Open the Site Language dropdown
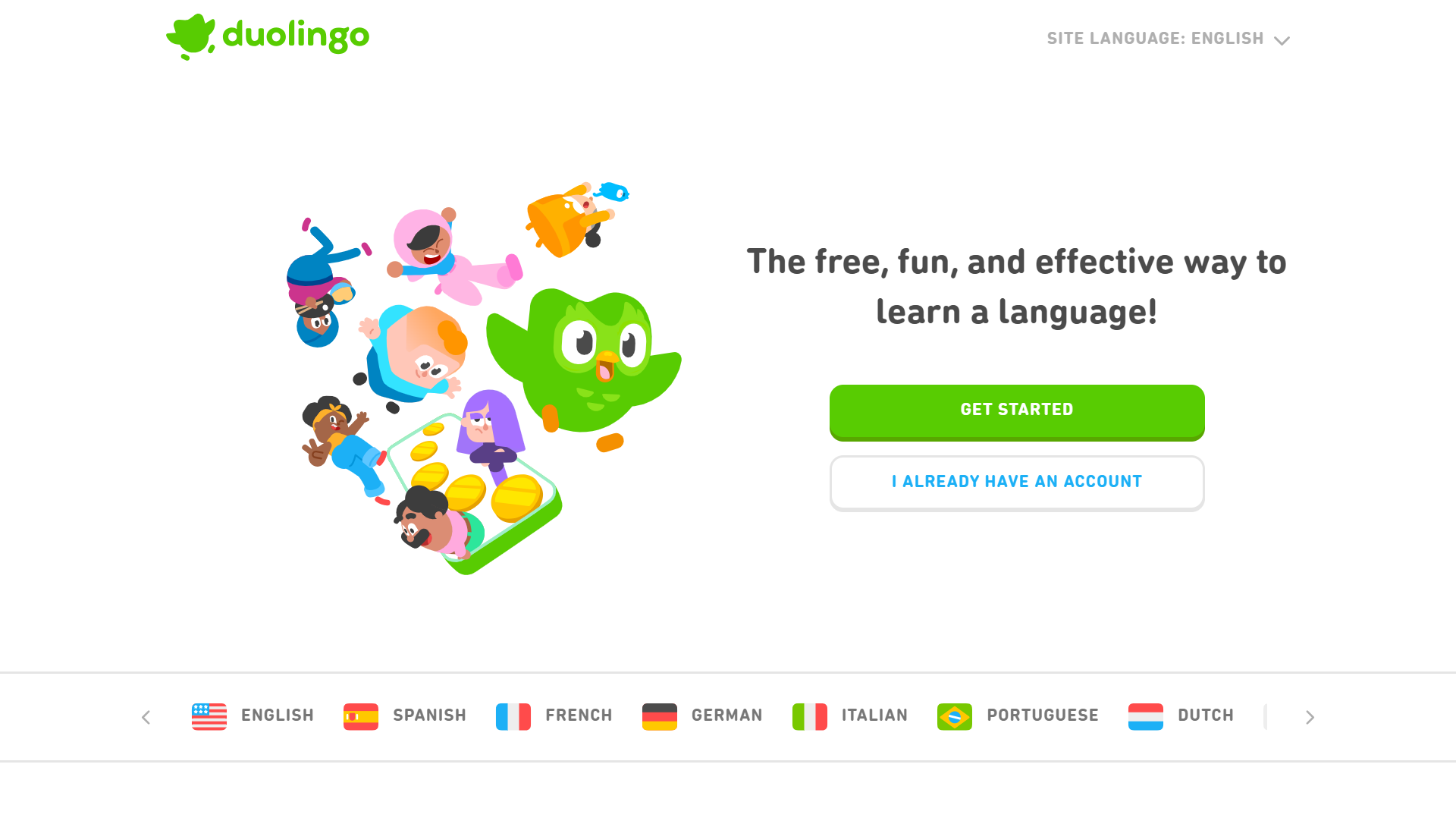This screenshot has height=824, width=1456. click(1168, 39)
